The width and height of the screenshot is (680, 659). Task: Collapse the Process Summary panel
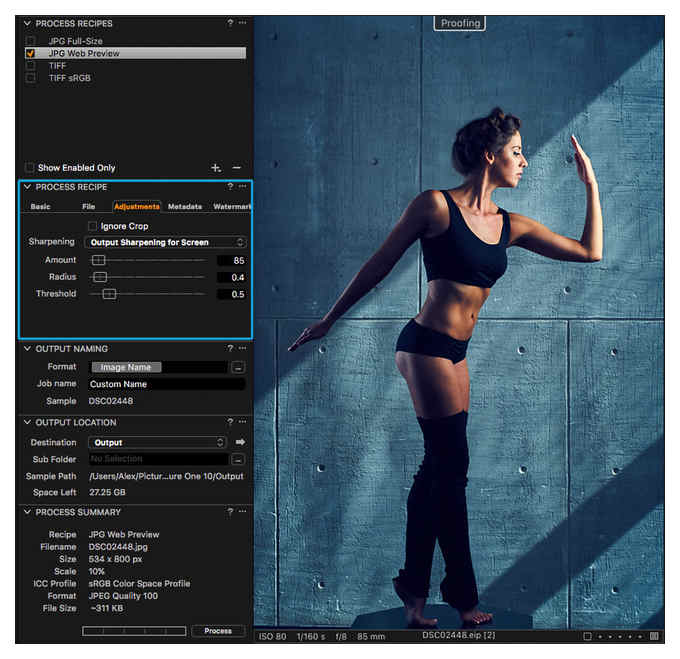pos(27,512)
